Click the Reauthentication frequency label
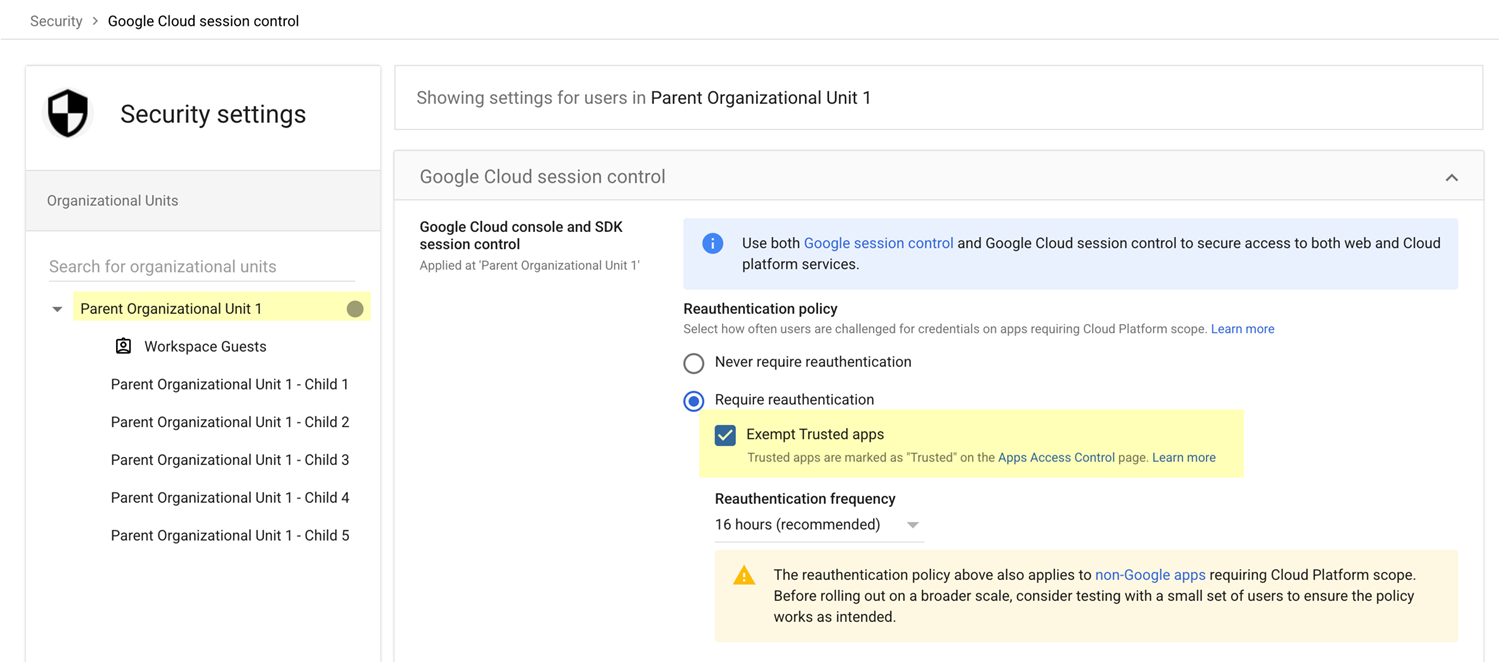Screen dimensions: 1500x662 pyautogui.click(x=805, y=499)
